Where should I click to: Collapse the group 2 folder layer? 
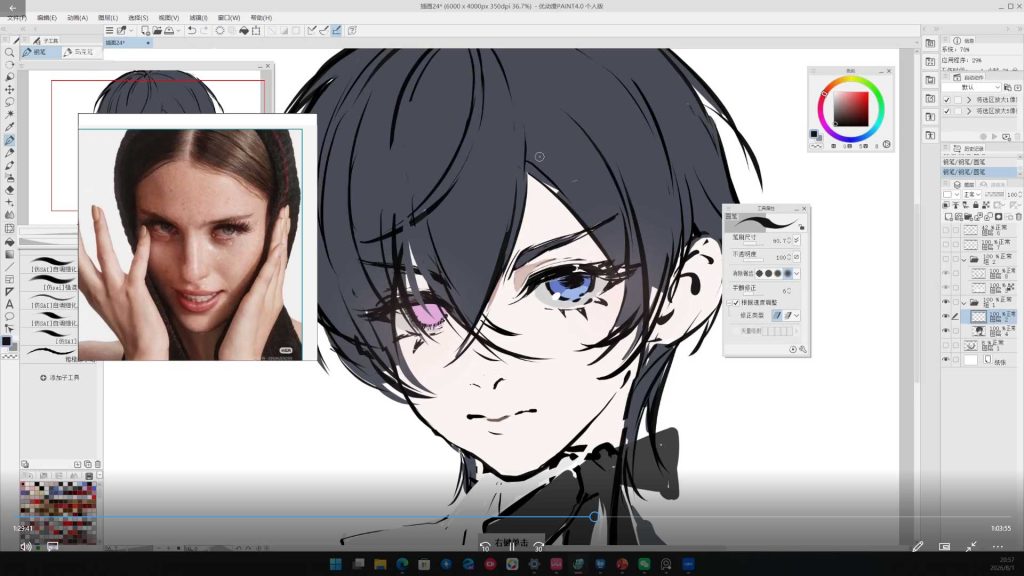[964, 259]
